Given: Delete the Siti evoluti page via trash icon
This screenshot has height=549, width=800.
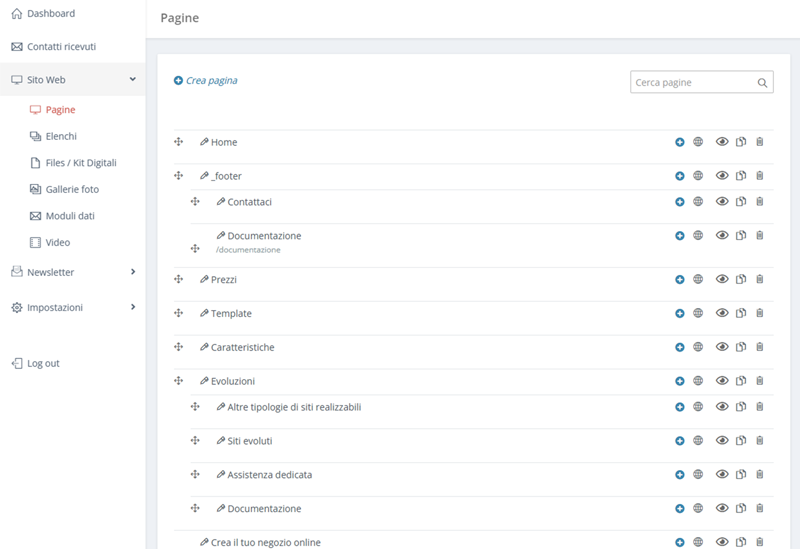Looking at the screenshot, I should click(x=759, y=441).
